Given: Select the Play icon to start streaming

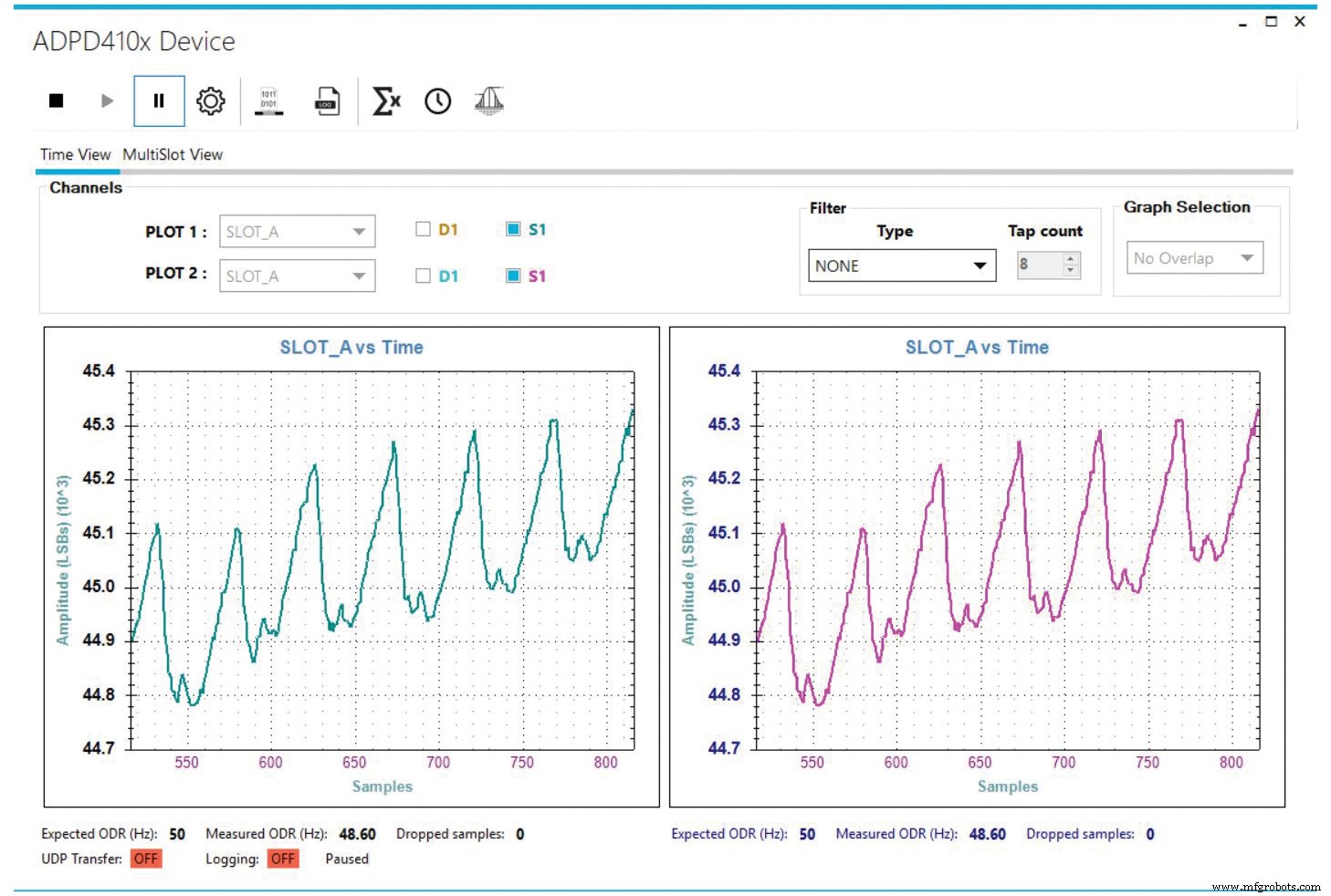Looking at the screenshot, I should (x=106, y=100).
